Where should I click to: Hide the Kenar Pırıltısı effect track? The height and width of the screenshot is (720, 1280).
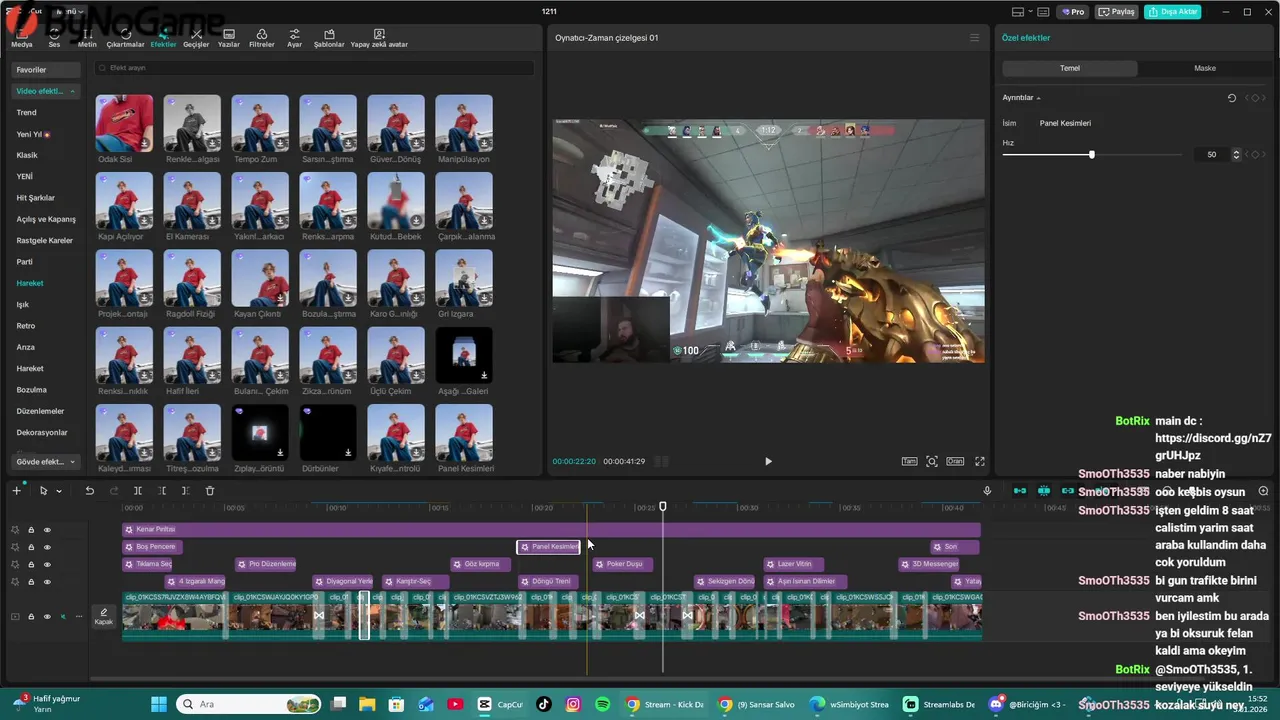pyautogui.click(x=47, y=530)
